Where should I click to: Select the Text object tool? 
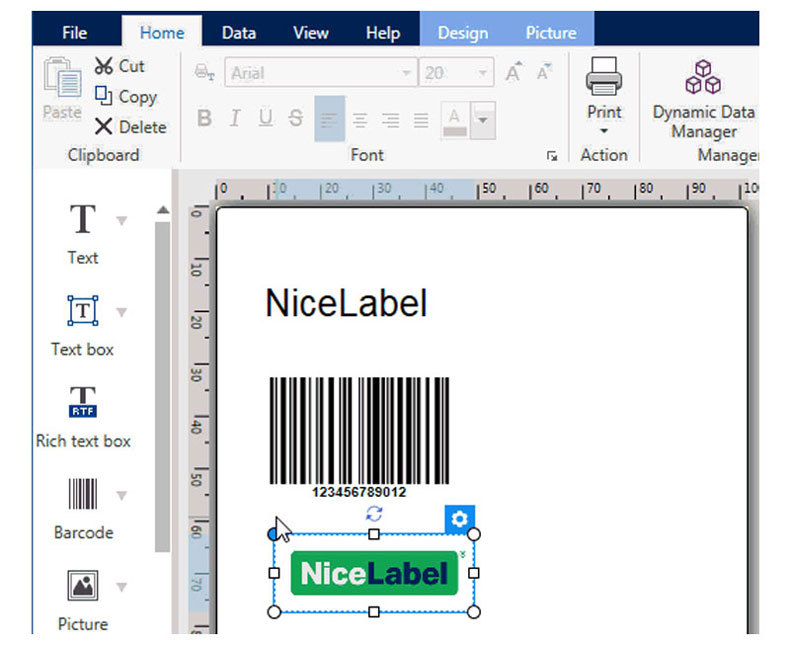pyautogui.click(x=83, y=235)
